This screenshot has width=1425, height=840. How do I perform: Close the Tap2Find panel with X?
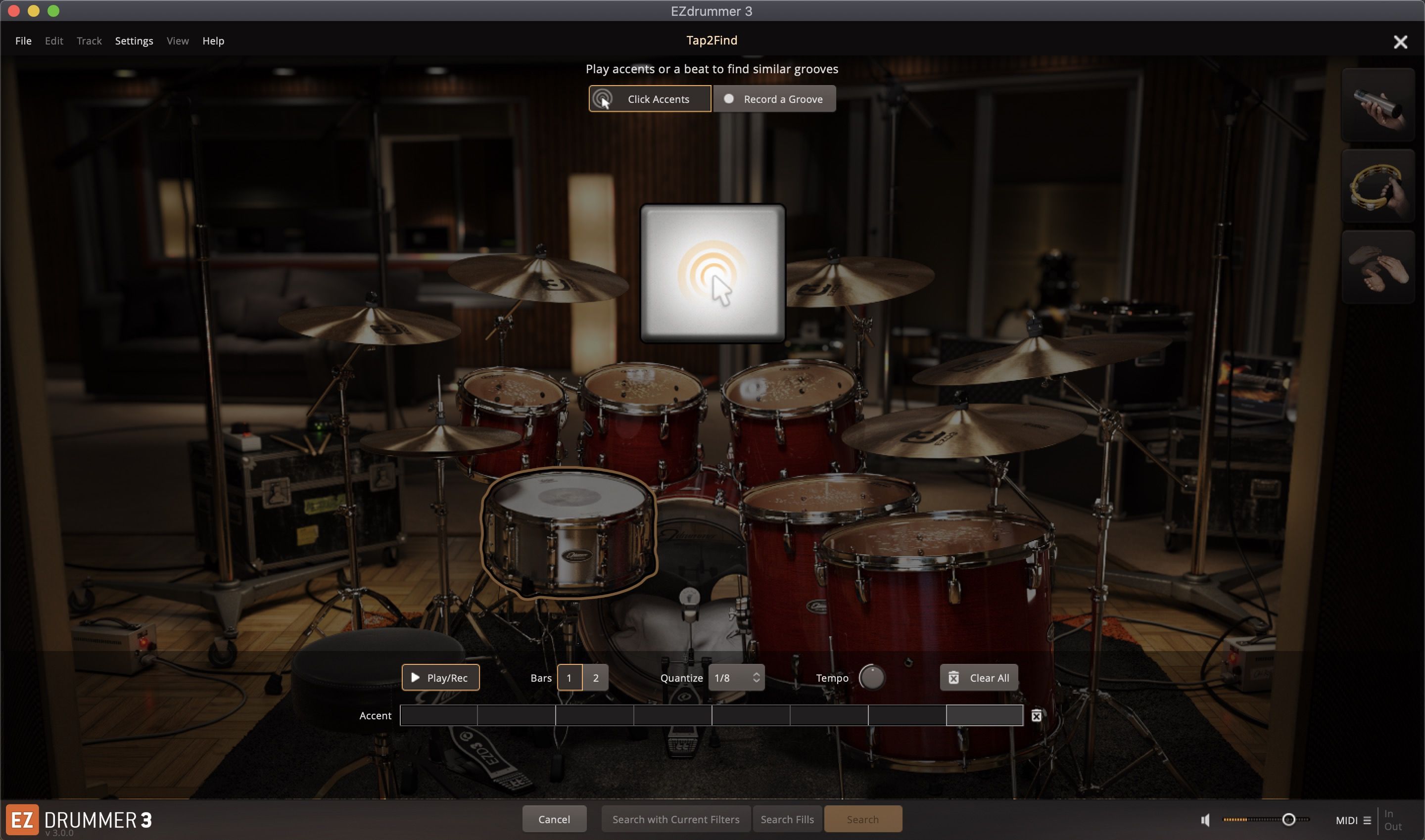click(1400, 42)
